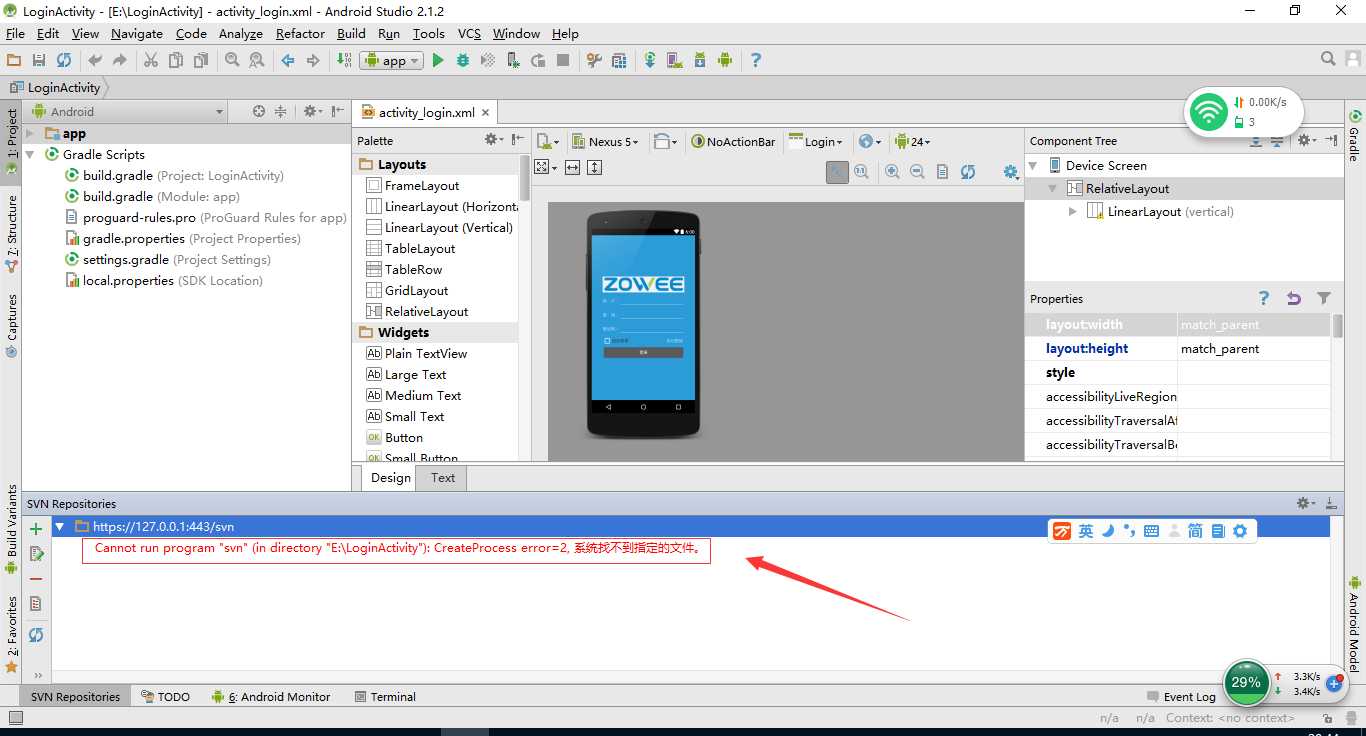This screenshot has height=736, width=1366.
Task: Filter properties with funnel icon
Action: coord(1324,298)
